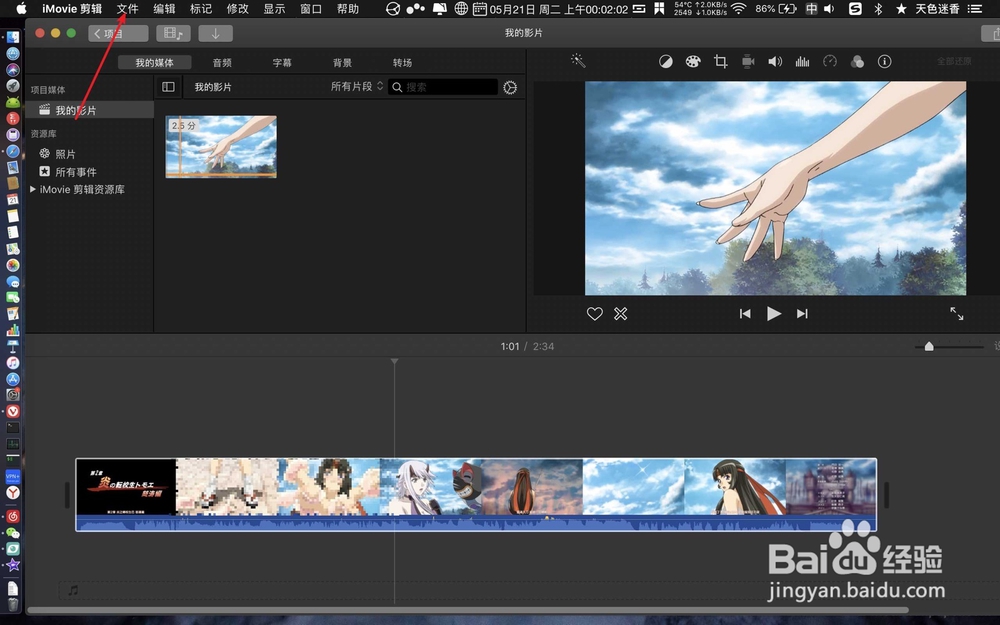
Task: Open the color balance tool
Action: [665, 62]
